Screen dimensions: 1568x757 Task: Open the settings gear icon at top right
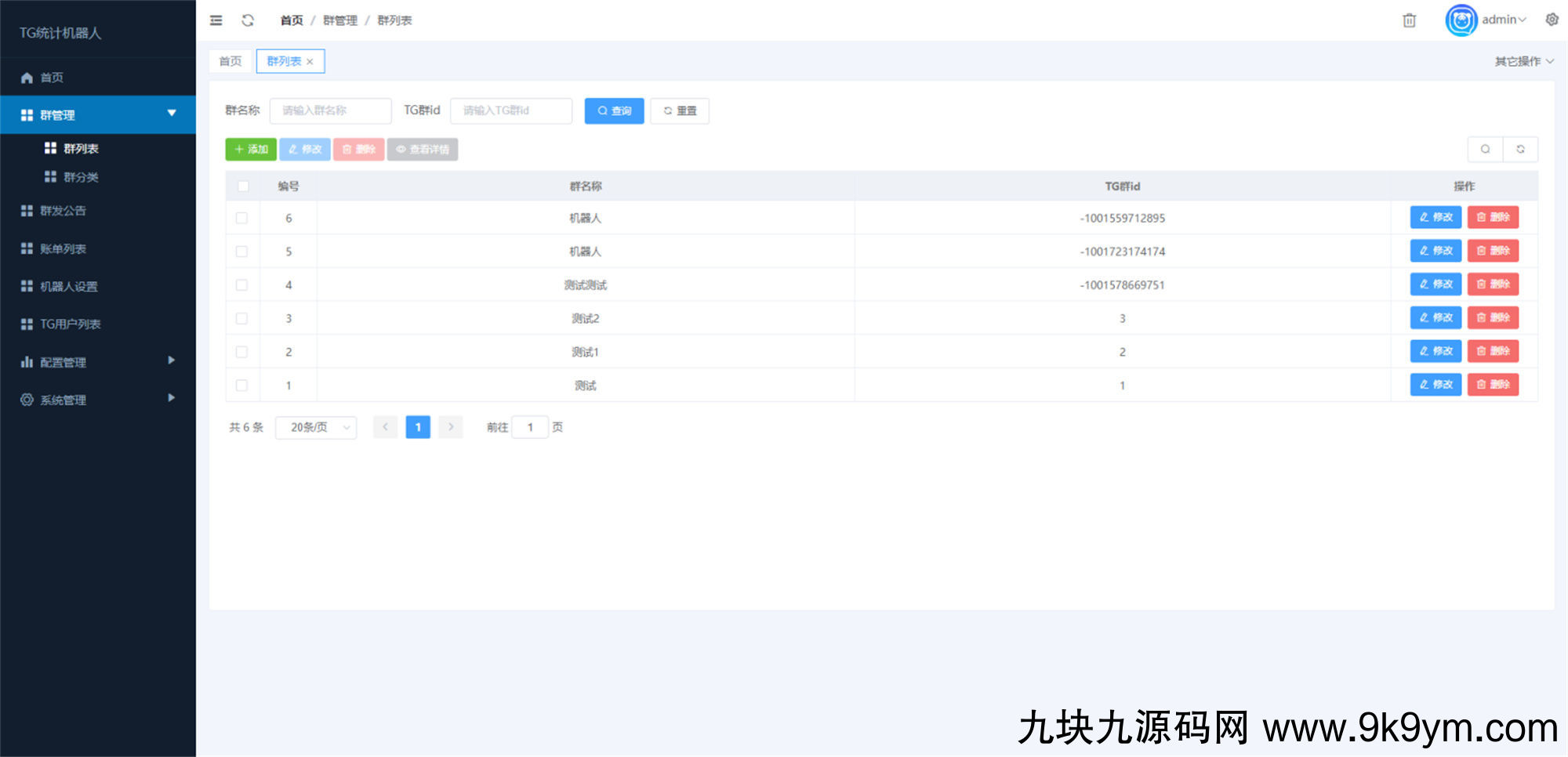[x=1552, y=20]
